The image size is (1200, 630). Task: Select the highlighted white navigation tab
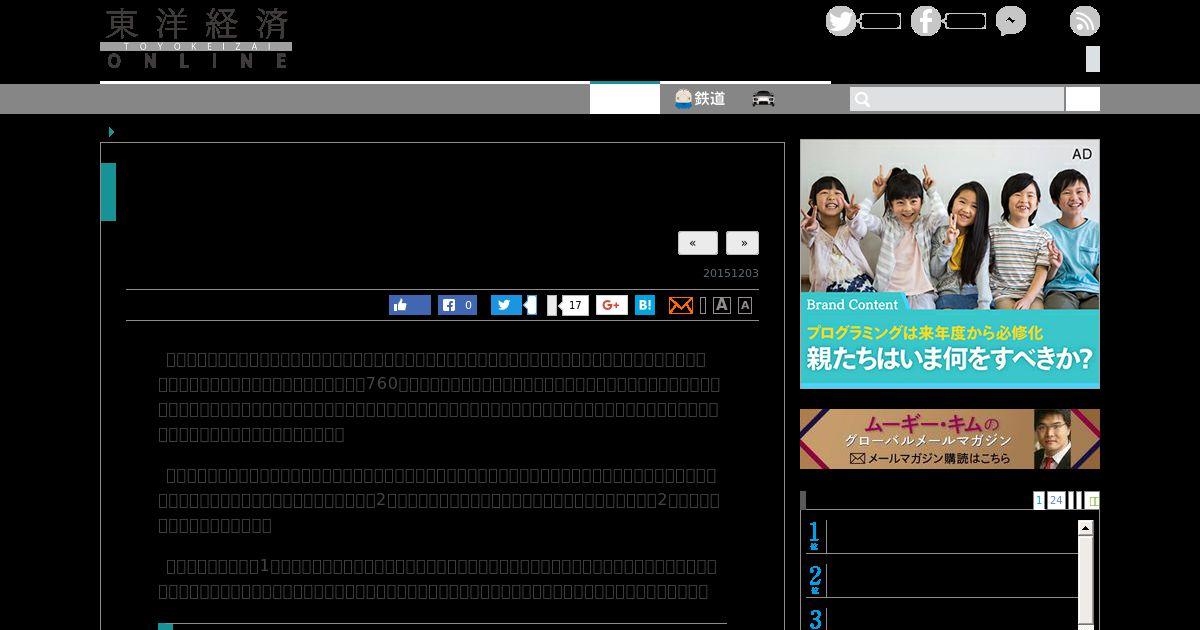point(625,99)
